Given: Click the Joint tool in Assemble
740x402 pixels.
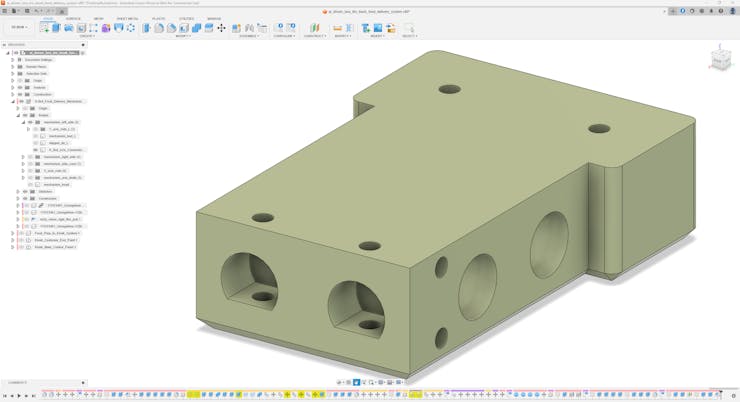Looking at the screenshot, I should click(x=249, y=28).
